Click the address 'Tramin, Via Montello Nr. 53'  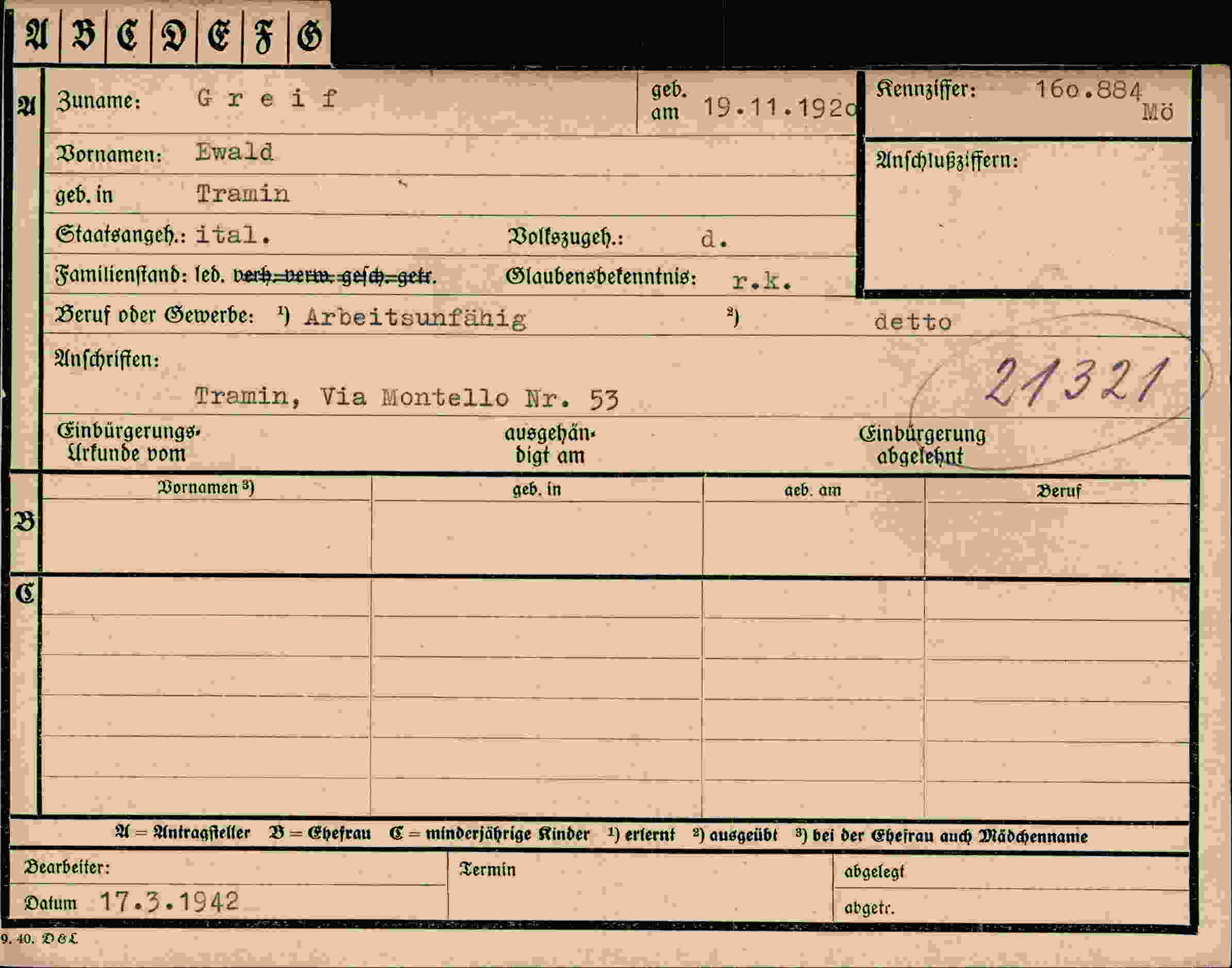coord(406,397)
